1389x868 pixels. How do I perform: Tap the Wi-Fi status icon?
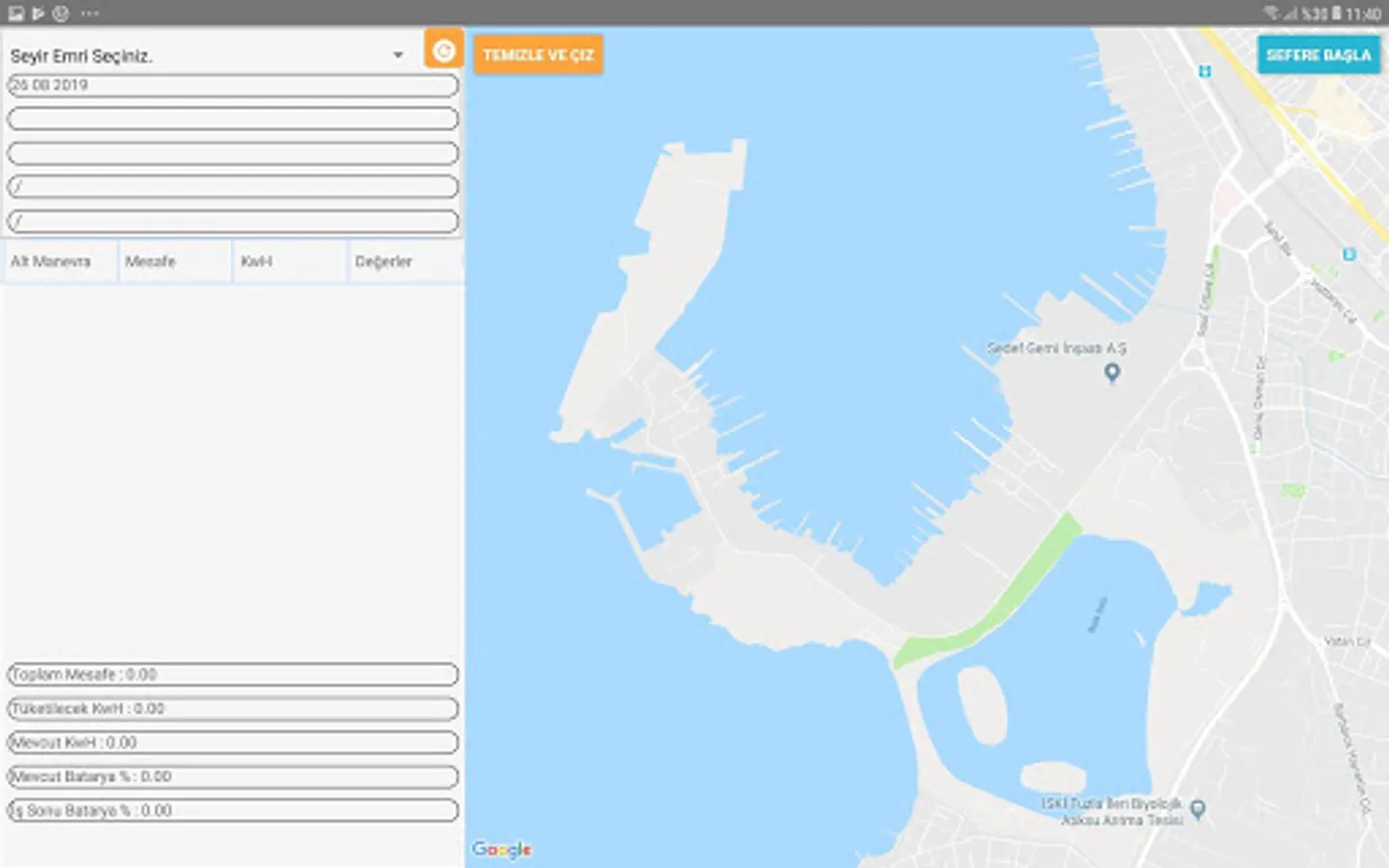1271,14
